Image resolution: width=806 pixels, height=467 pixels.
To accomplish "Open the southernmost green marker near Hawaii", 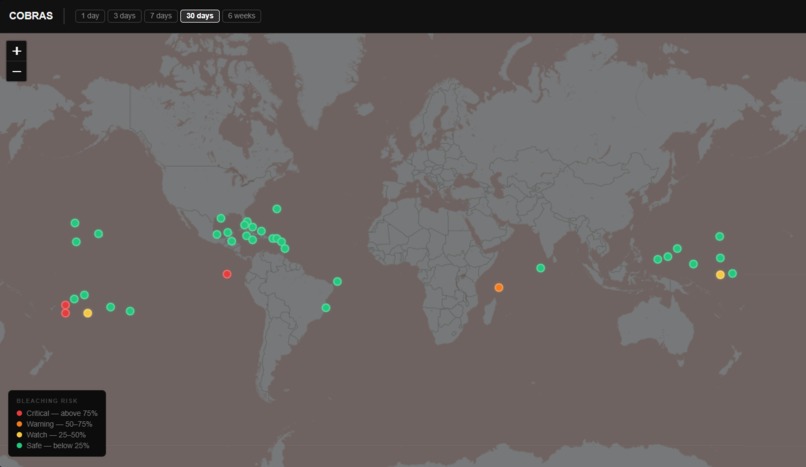I will (76, 242).
